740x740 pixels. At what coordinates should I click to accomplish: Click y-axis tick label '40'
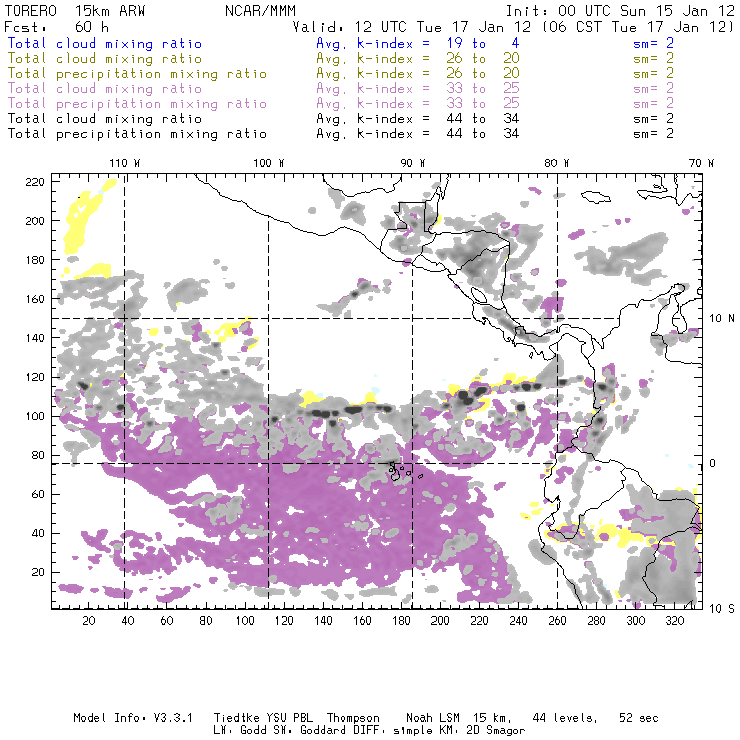[38, 533]
